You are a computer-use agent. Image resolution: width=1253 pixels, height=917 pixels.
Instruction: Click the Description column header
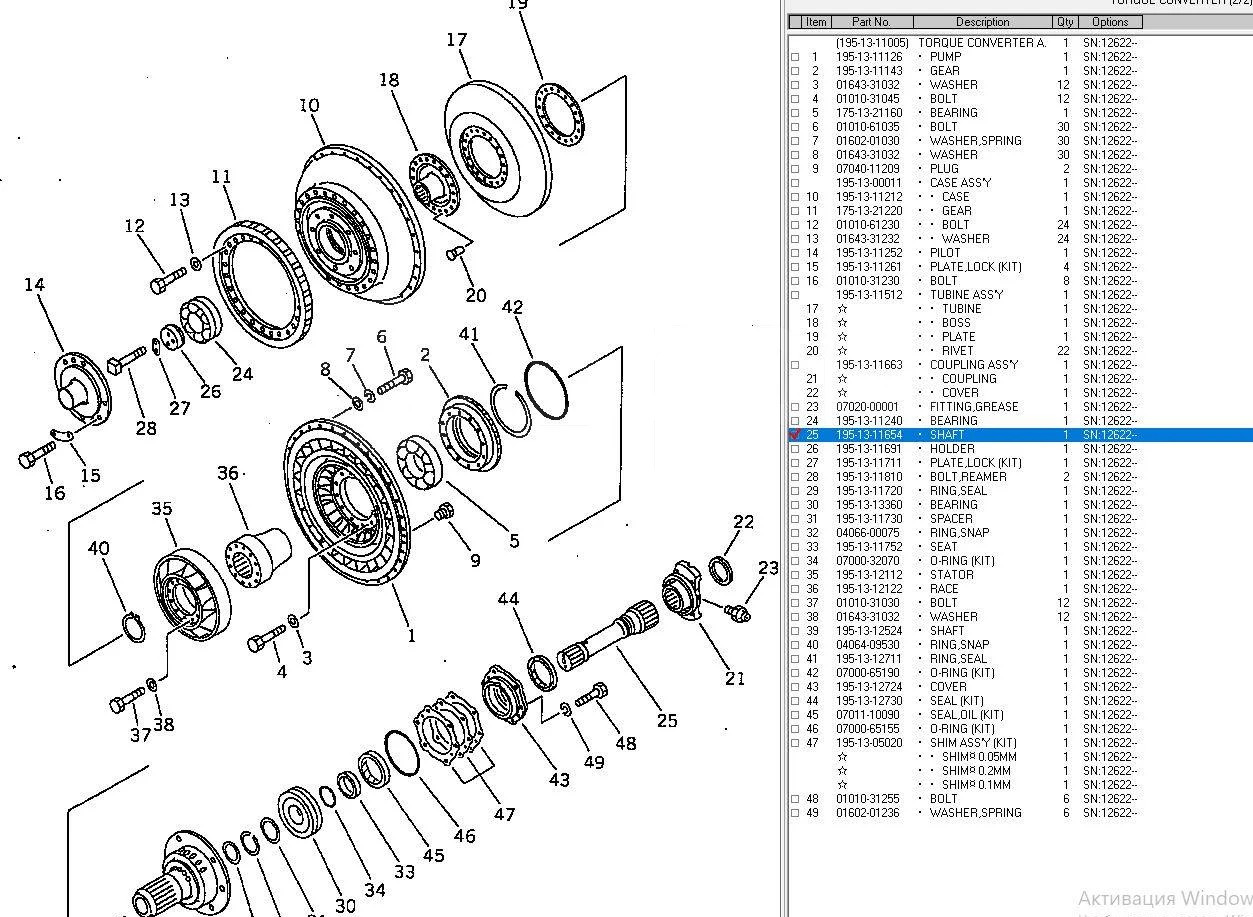pyautogui.click(x=982, y=22)
